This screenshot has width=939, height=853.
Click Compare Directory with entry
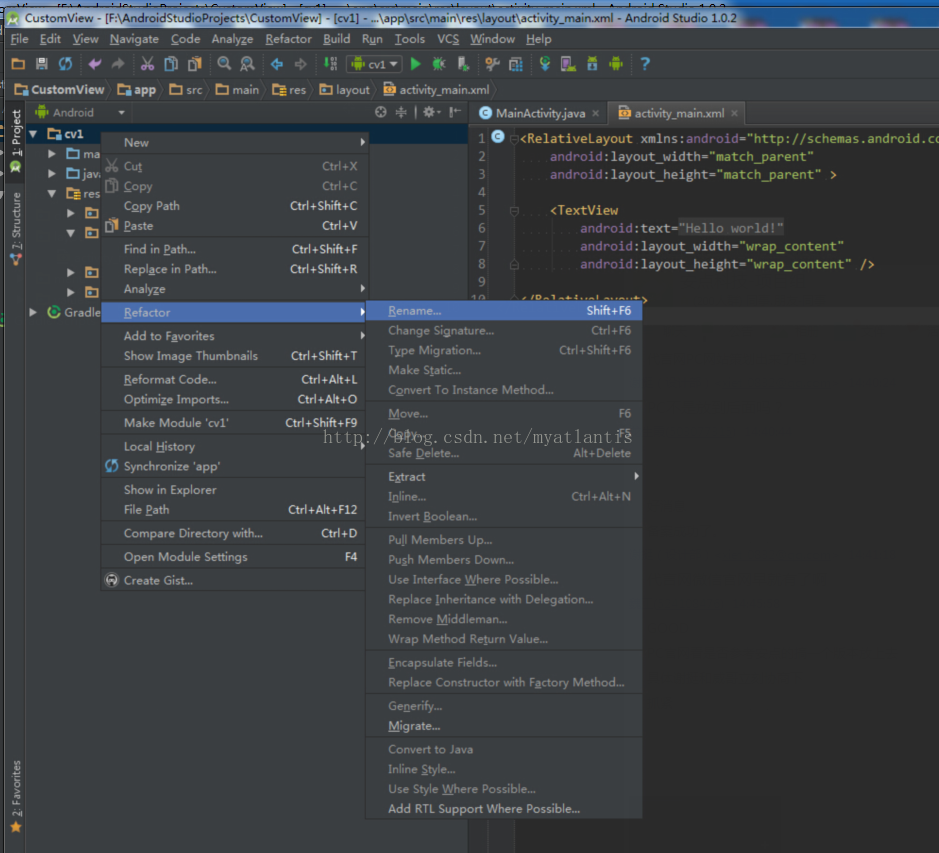pos(234,533)
